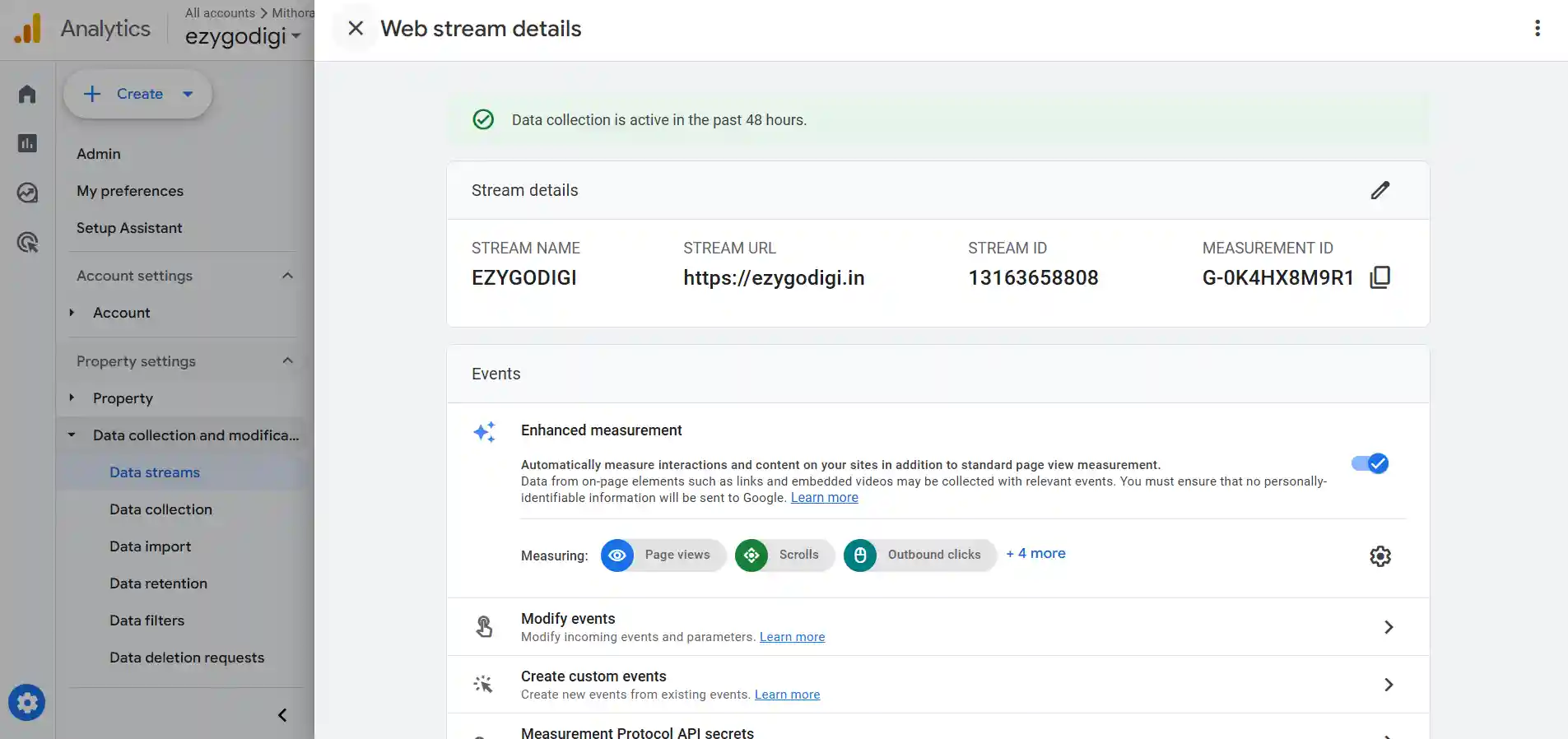Image resolution: width=1568 pixels, height=739 pixels.
Task: Open Data filters
Action: click(x=147, y=620)
